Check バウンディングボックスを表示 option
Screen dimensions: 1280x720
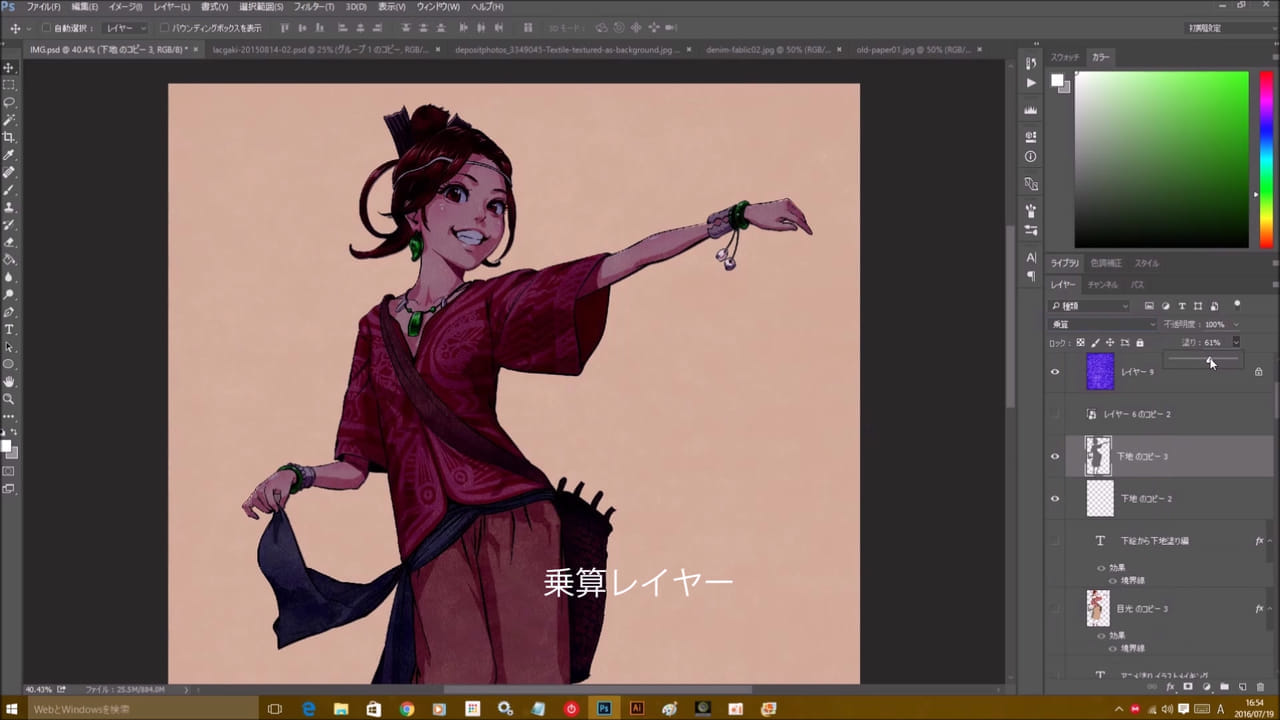click(164, 28)
